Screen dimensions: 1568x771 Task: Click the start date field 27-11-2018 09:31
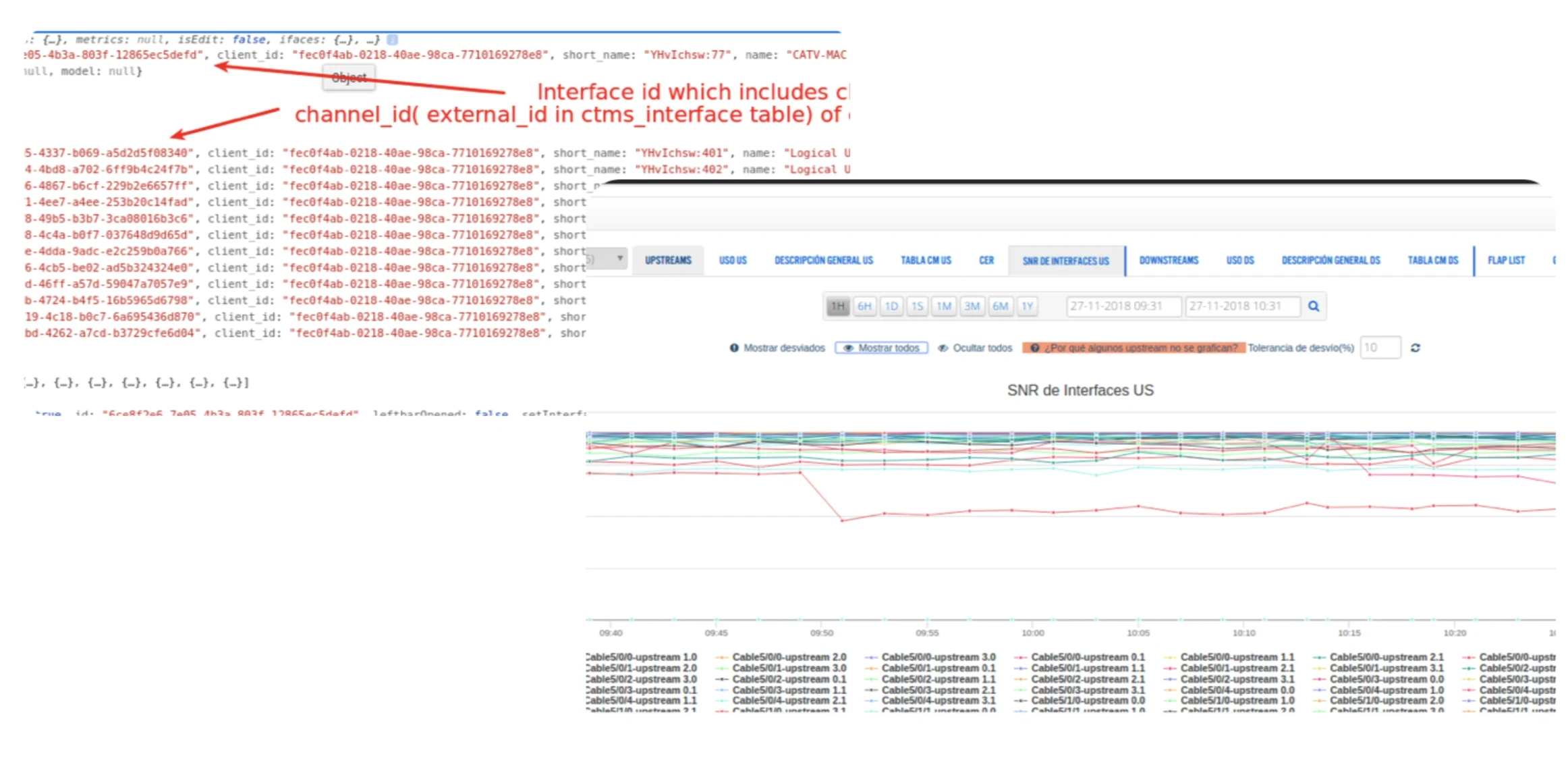click(x=1123, y=307)
